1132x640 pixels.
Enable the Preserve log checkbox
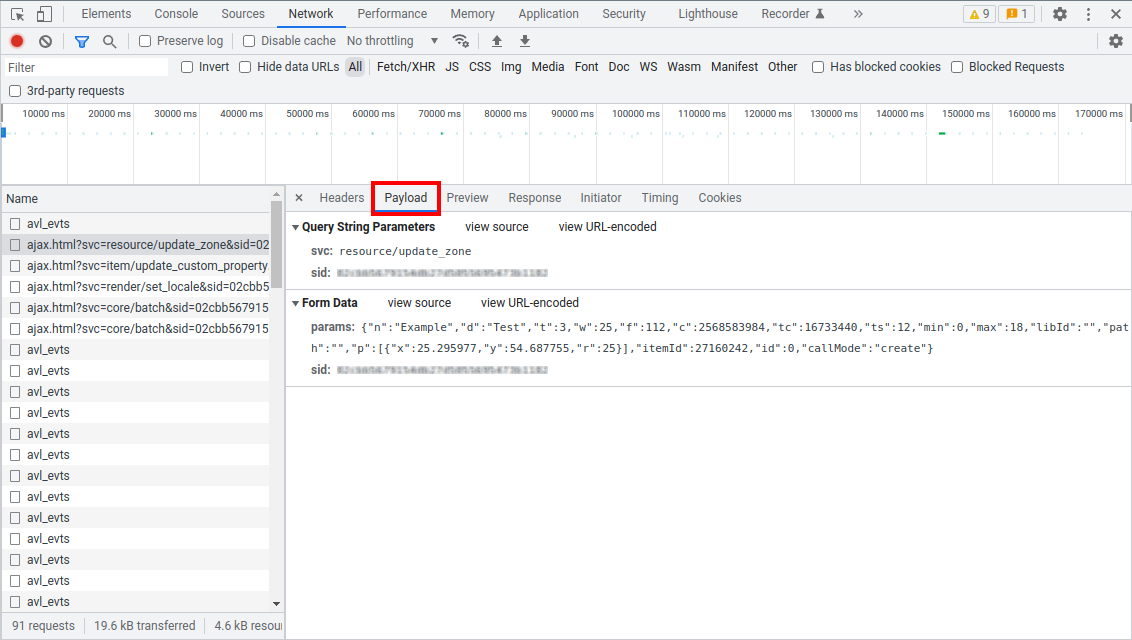145,41
